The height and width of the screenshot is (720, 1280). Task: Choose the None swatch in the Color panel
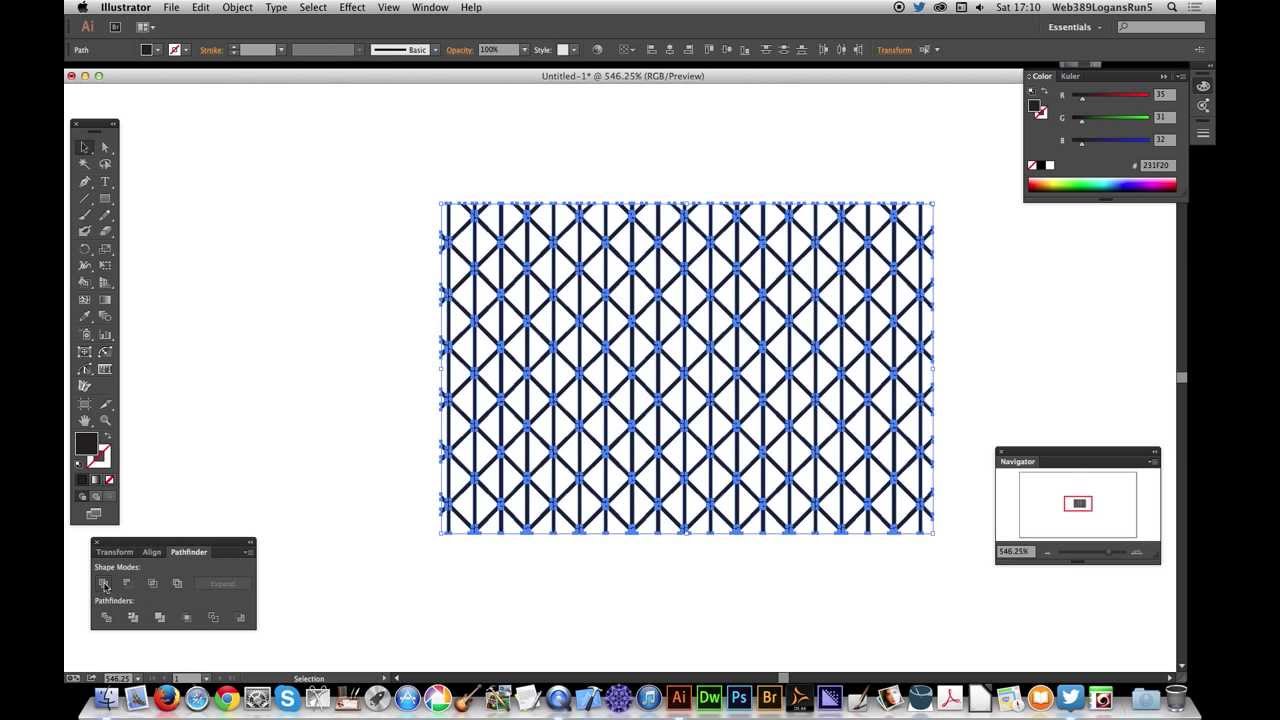tap(1032, 165)
